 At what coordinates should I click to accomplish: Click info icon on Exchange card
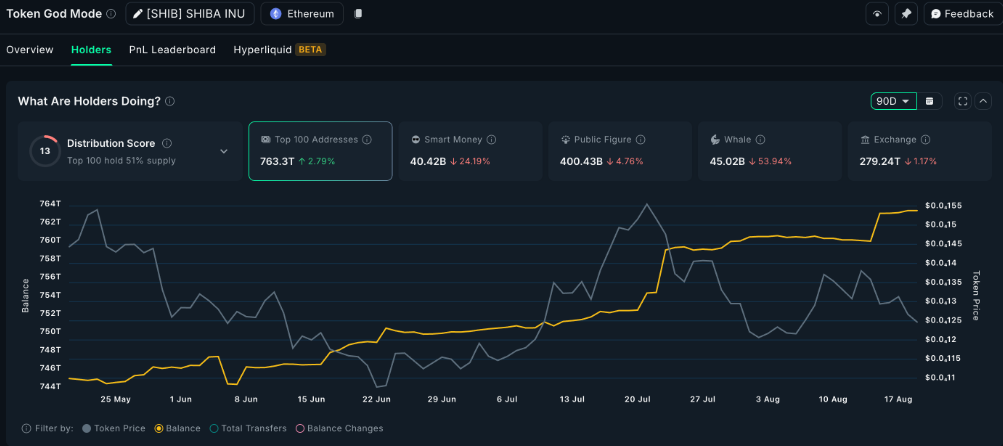[926, 139]
